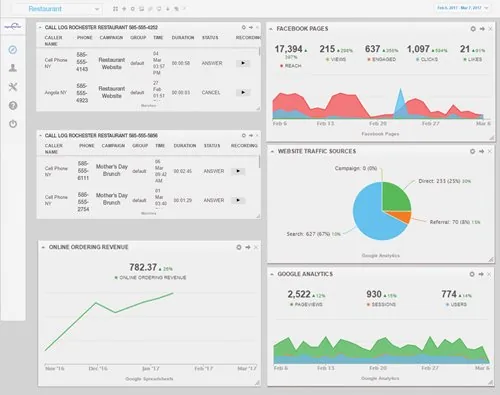Open settings gear of Google Analytics widget

pyautogui.click(x=472, y=274)
